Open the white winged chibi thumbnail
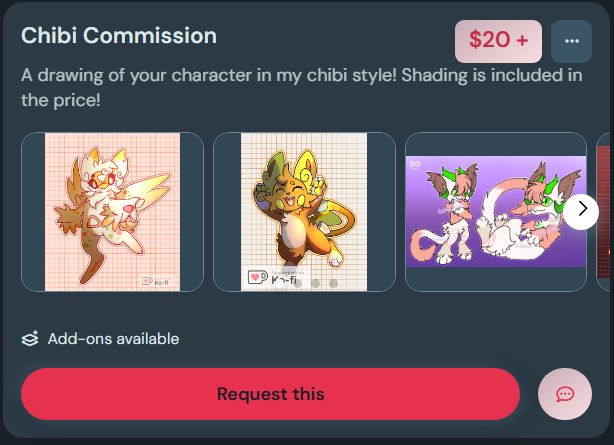The width and height of the screenshot is (614, 445). tap(112, 212)
